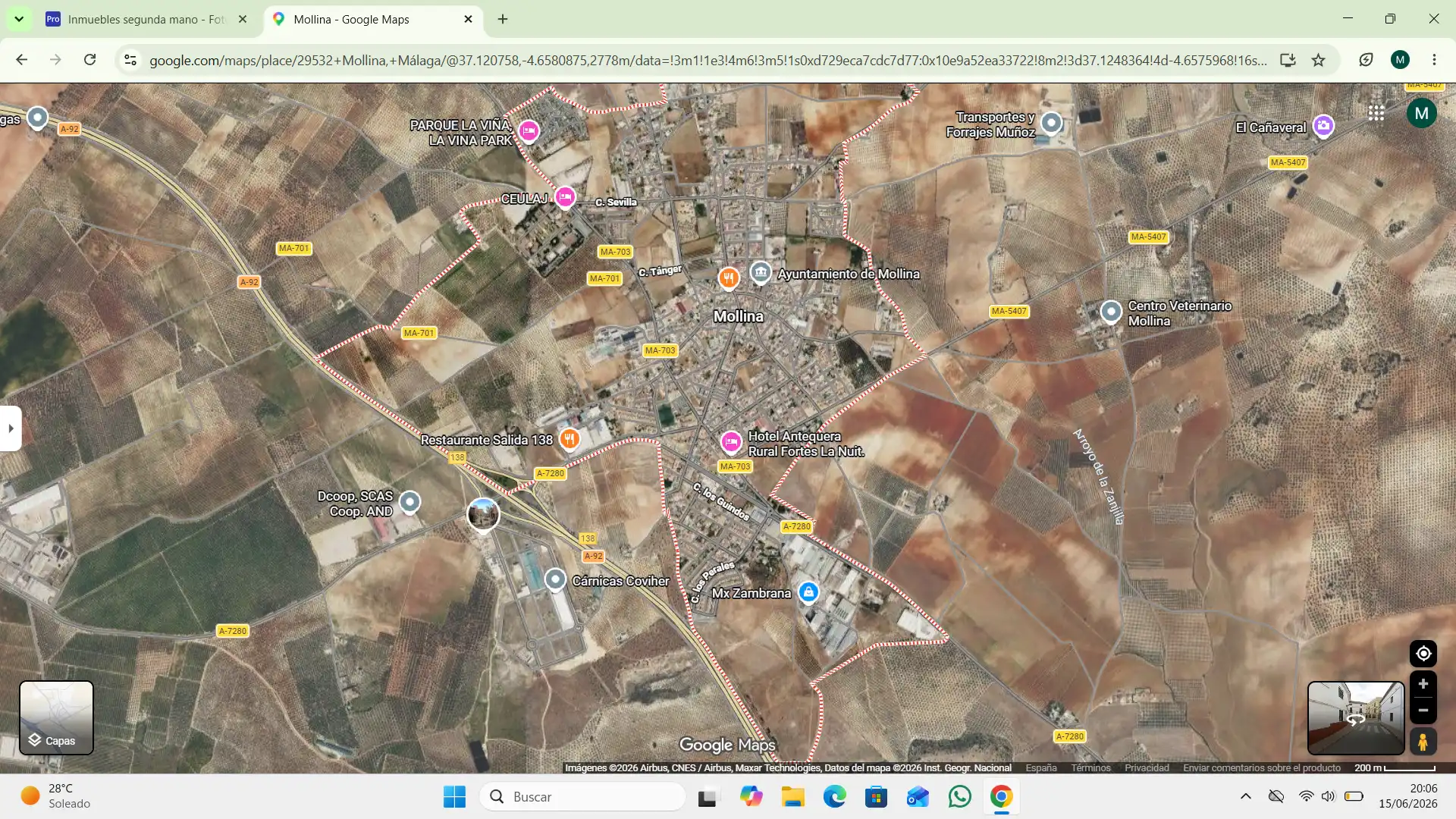Image resolution: width=1456 pixels, height=819 pixels.
Task: Open the Google apps grid
Action: [1376, 114]
